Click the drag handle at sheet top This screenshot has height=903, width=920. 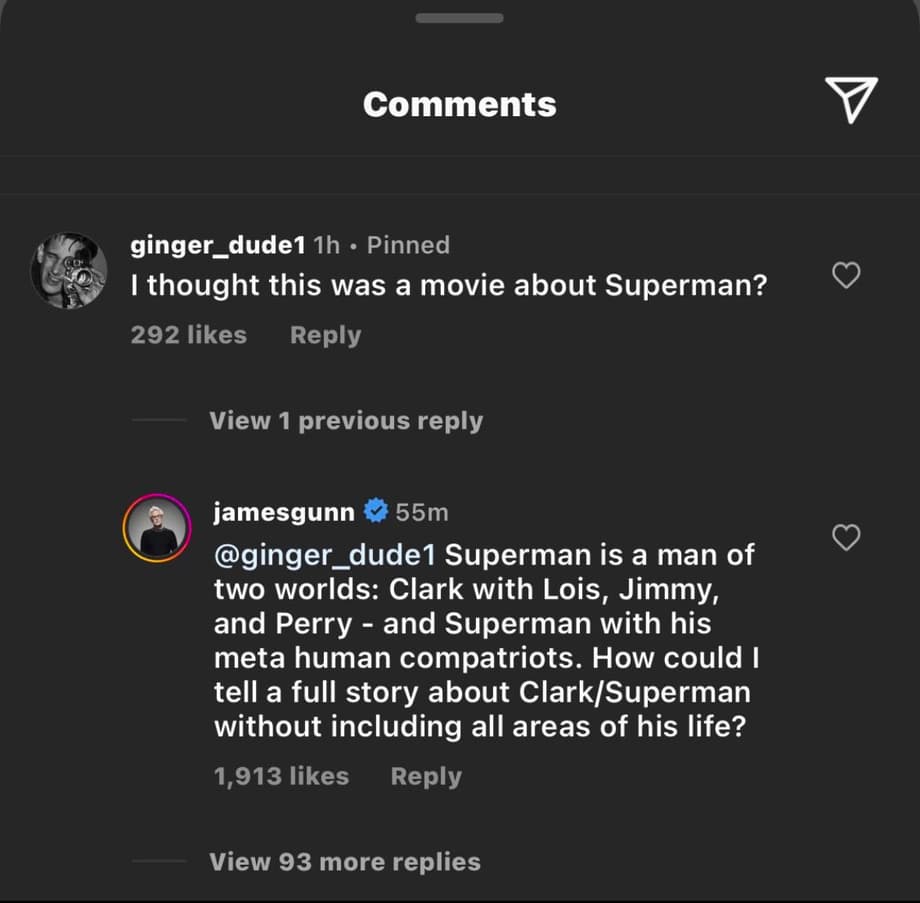point(460,18)
